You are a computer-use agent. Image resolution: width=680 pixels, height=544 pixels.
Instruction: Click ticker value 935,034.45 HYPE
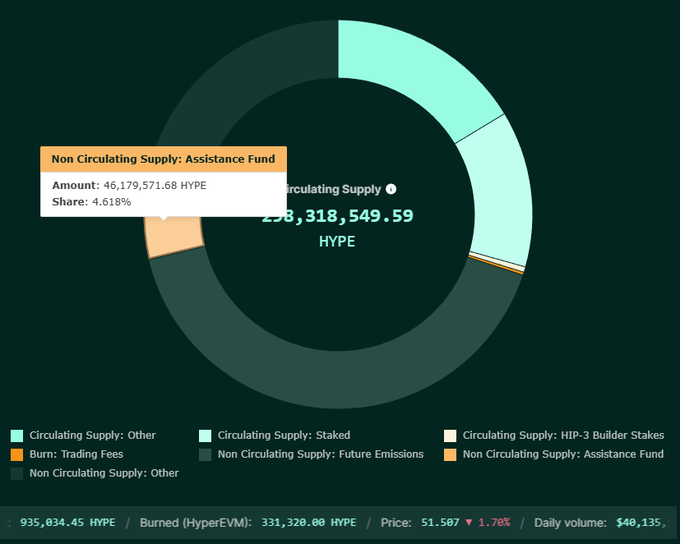pos(68,522)
